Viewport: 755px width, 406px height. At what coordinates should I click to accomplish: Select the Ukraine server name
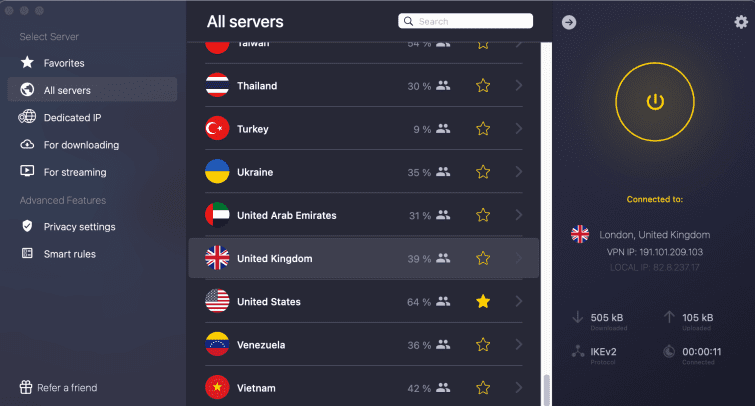point(255,172)
